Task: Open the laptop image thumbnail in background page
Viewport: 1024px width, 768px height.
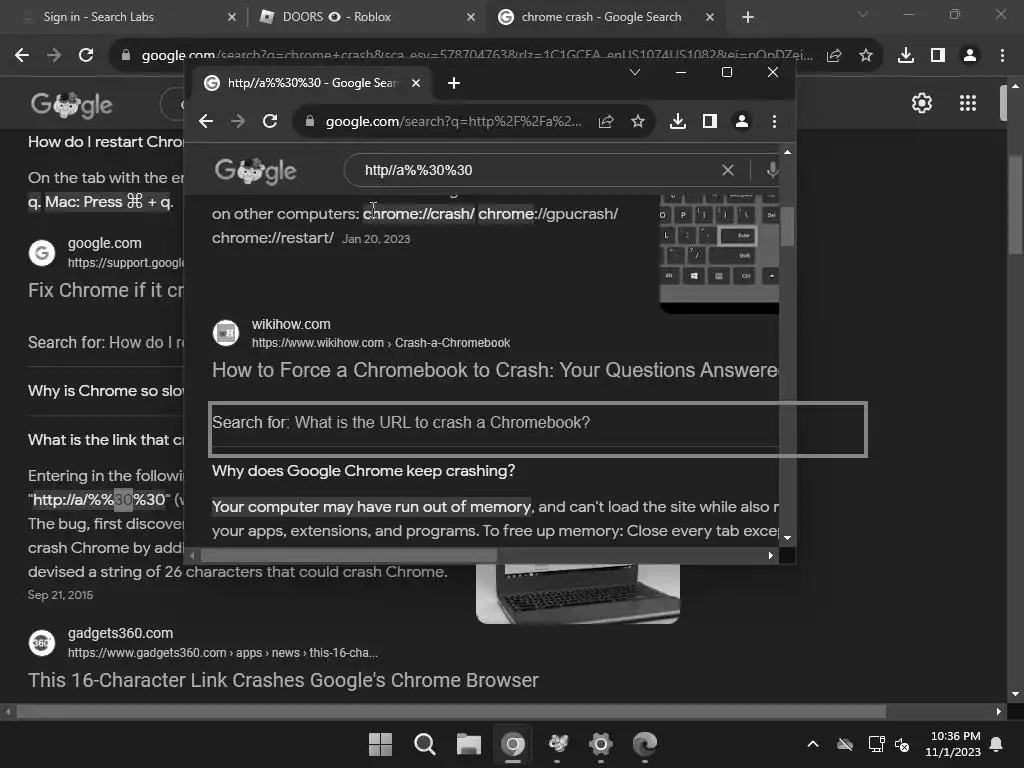Action: 578,594
